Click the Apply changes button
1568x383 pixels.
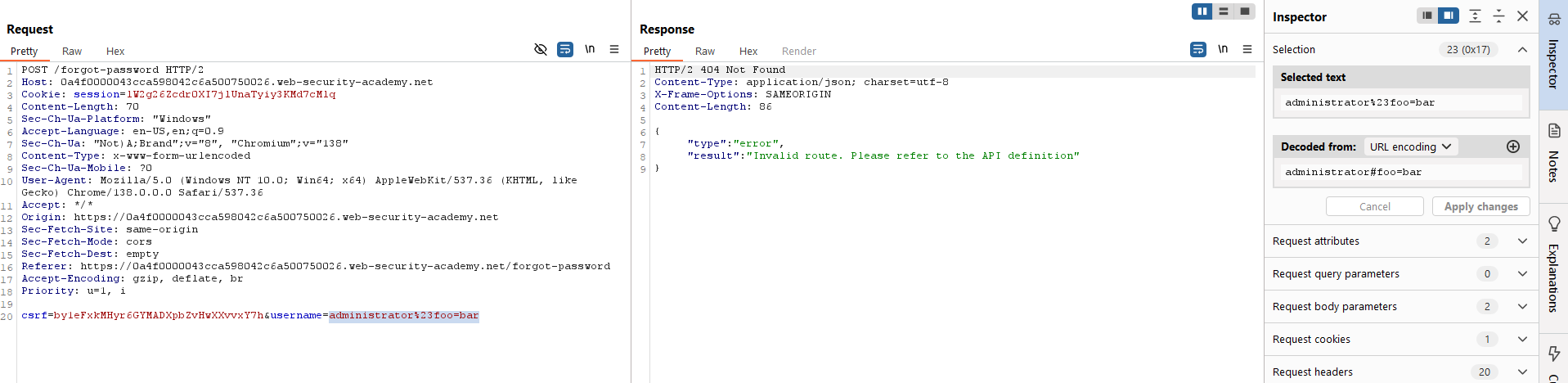click(x=1480, y=207)
